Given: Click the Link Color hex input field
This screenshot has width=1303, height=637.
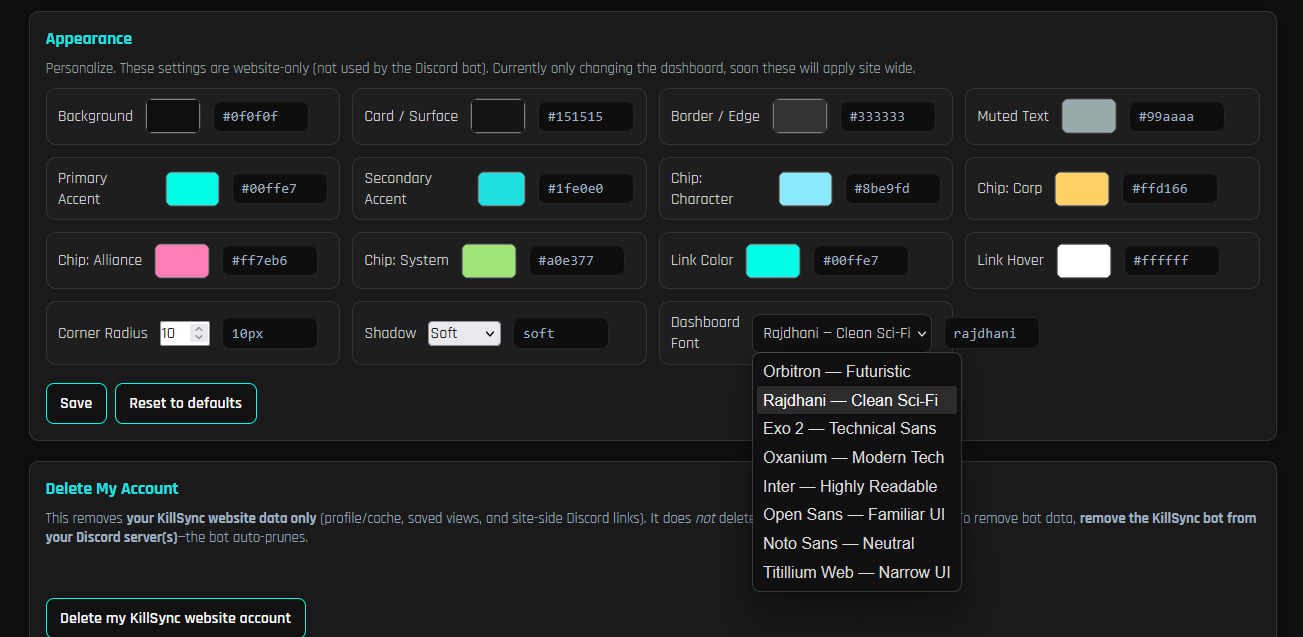Looking at the screenshot, I should pyautogui.click(x=860, y=261).
